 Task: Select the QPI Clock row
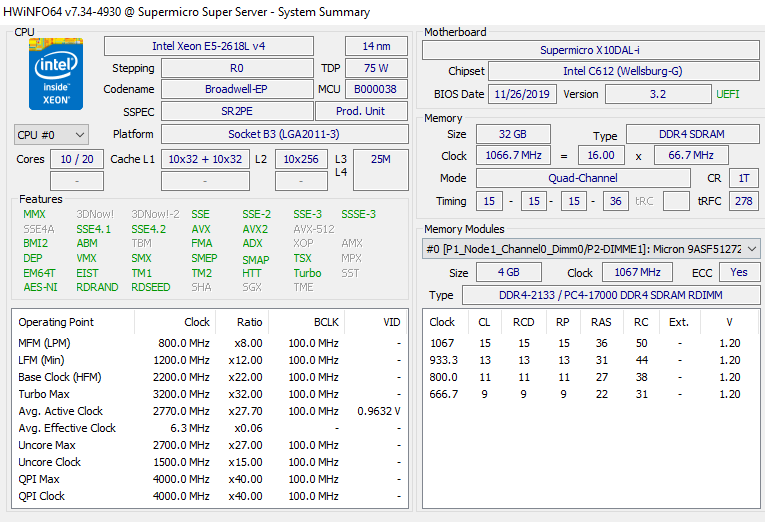point(210,496)
